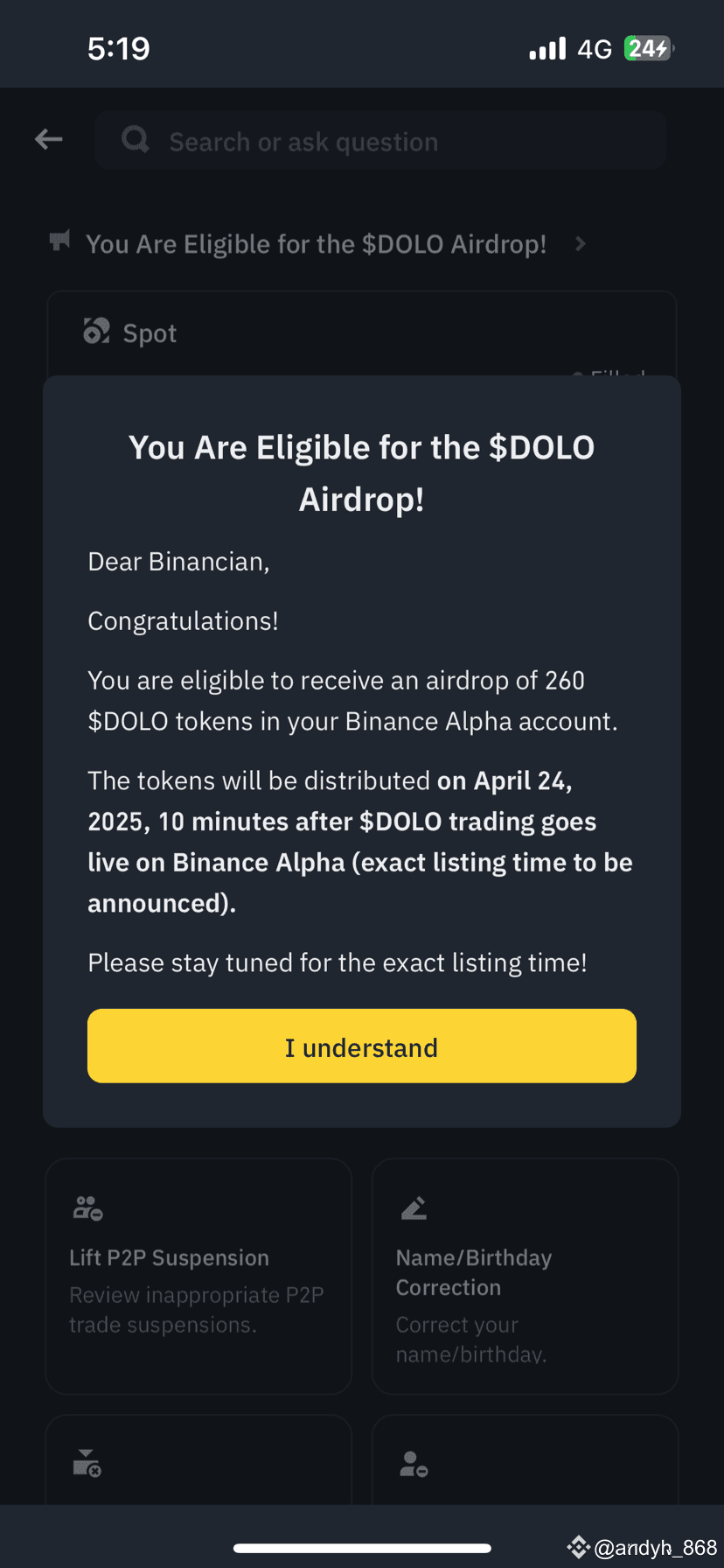The height and width of the screenshot is (1568, 724).
Task: Open the $DOLO Airdrop announcement banner text
Action: [316, 244]
